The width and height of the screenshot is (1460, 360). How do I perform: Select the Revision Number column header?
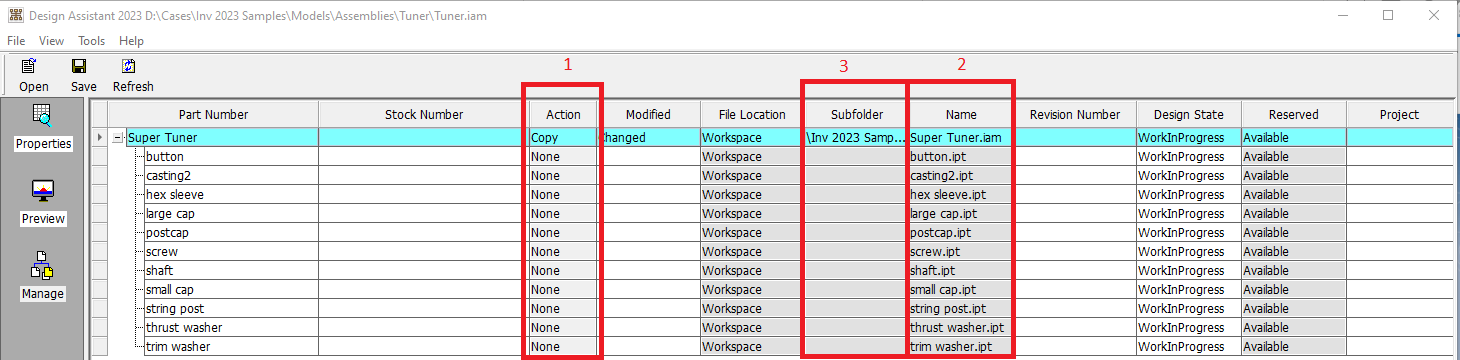[1076, 114]
